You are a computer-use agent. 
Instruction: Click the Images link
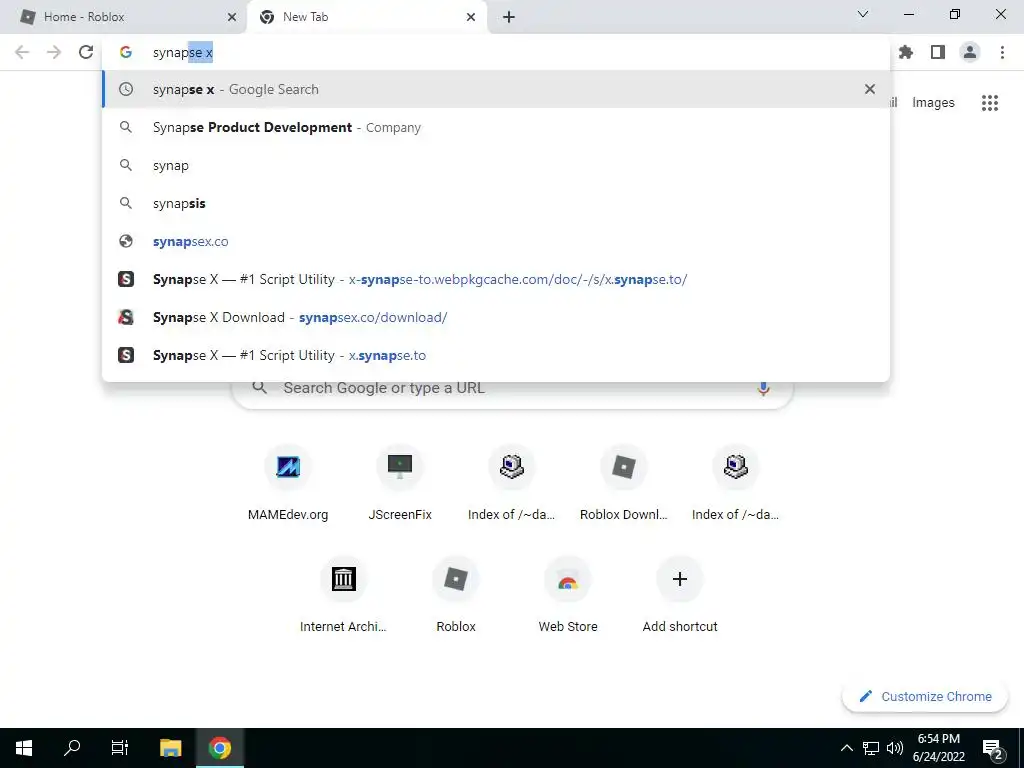933,103
